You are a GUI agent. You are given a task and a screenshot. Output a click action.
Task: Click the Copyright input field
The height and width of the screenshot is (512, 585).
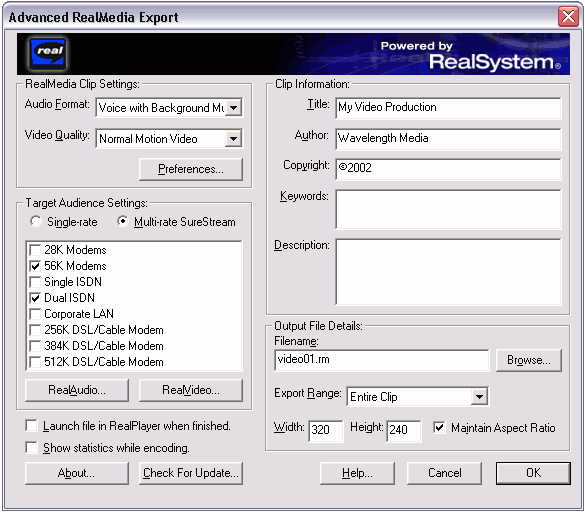click(x=448, y=169)
